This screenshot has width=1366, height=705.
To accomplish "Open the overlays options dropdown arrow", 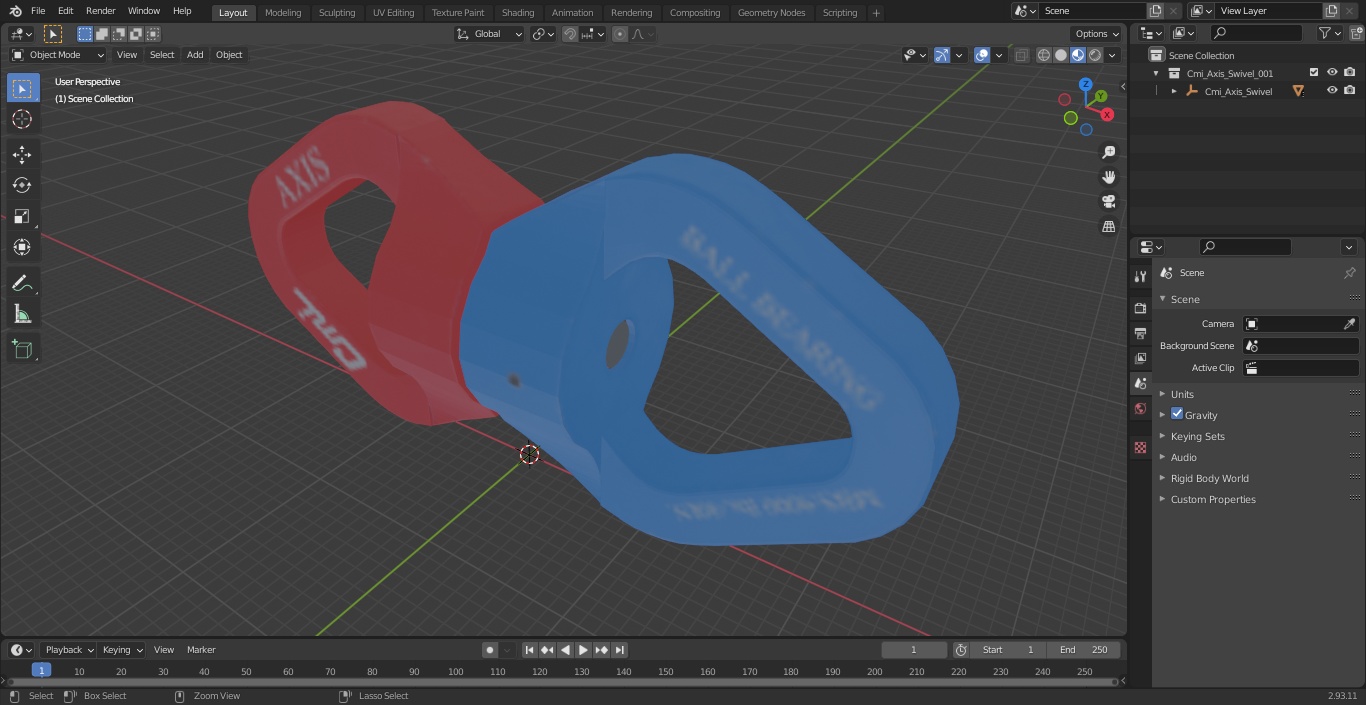I will click(x=999, y=55).
